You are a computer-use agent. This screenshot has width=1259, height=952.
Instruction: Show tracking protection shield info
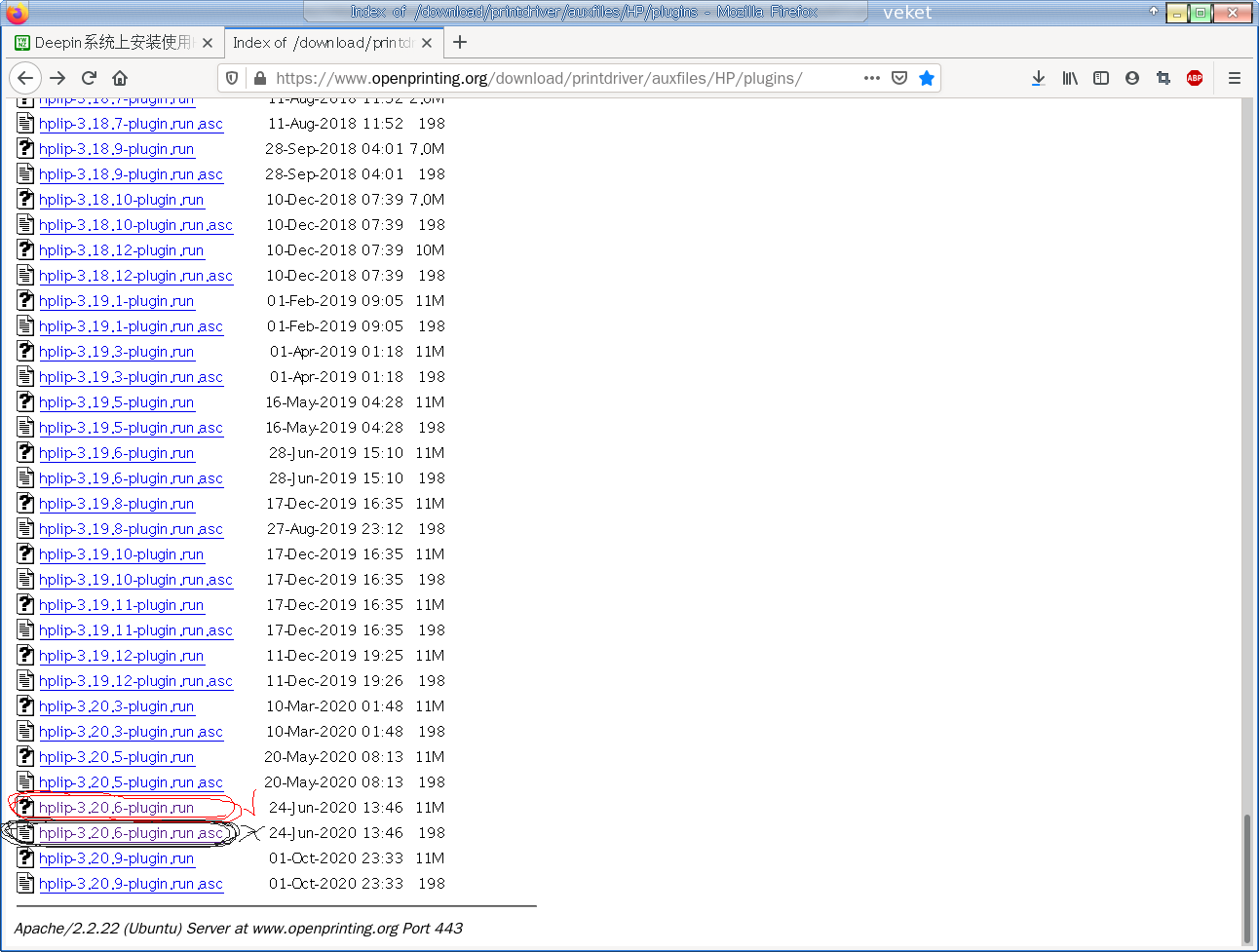coord(232,78)
